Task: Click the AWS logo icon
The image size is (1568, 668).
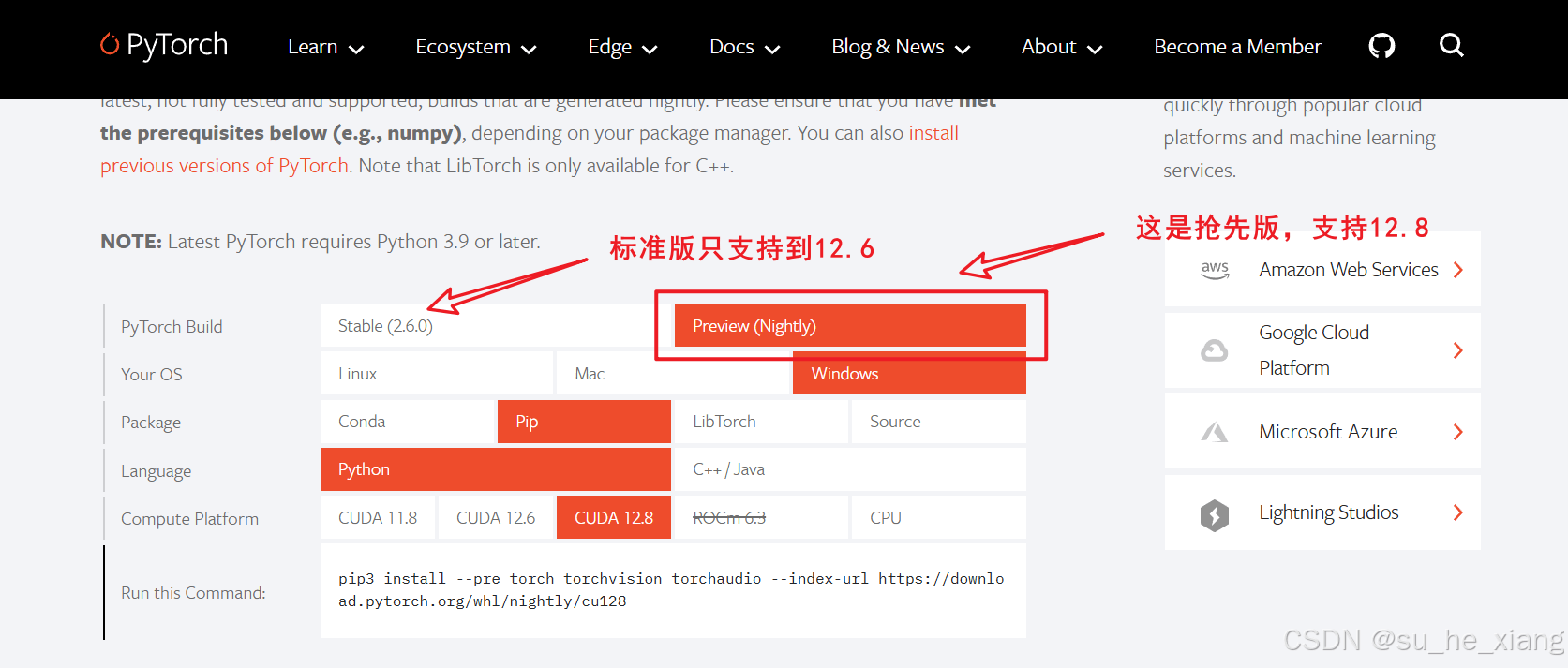Action: click(1215, 270)
